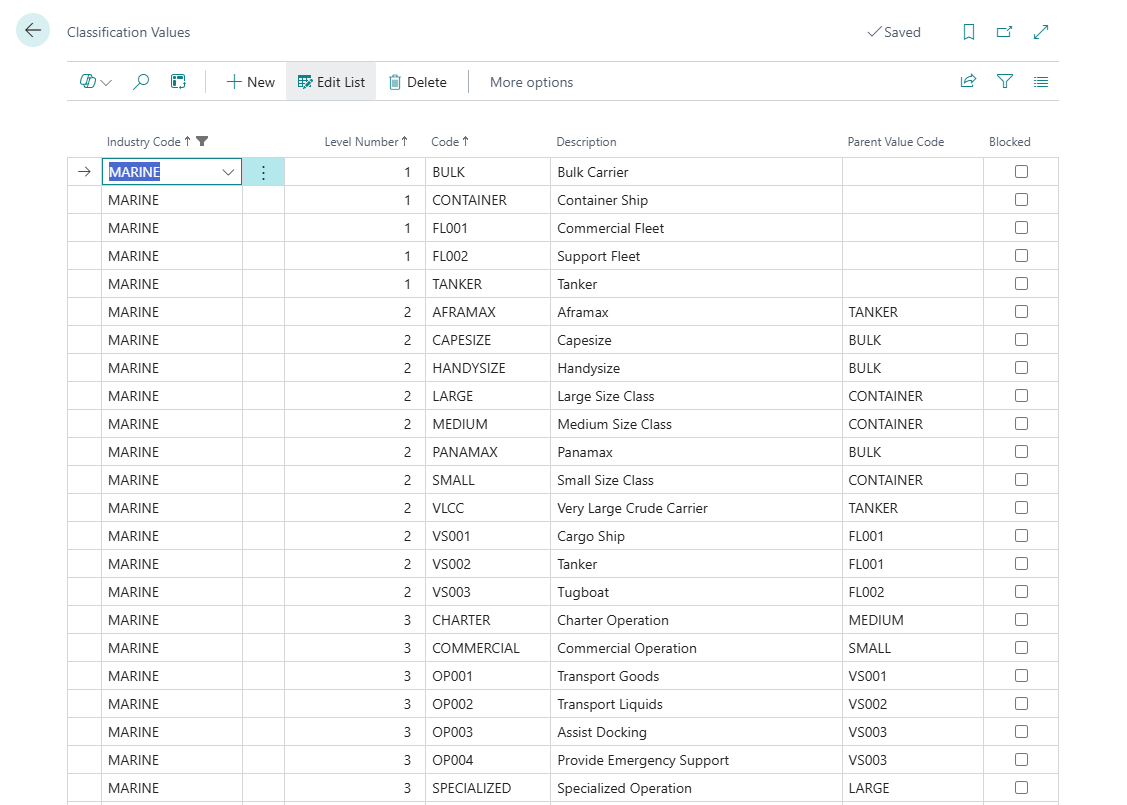Expand the page to full width
This screenshot has height=805, width=1127.
[x=1040, y=32]
